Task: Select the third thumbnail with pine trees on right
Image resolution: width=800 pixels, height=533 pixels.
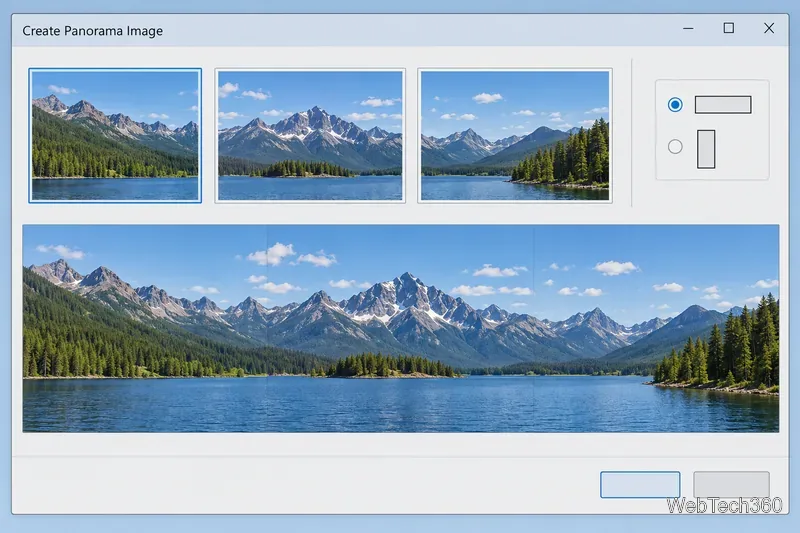Action: coord(515,136)
